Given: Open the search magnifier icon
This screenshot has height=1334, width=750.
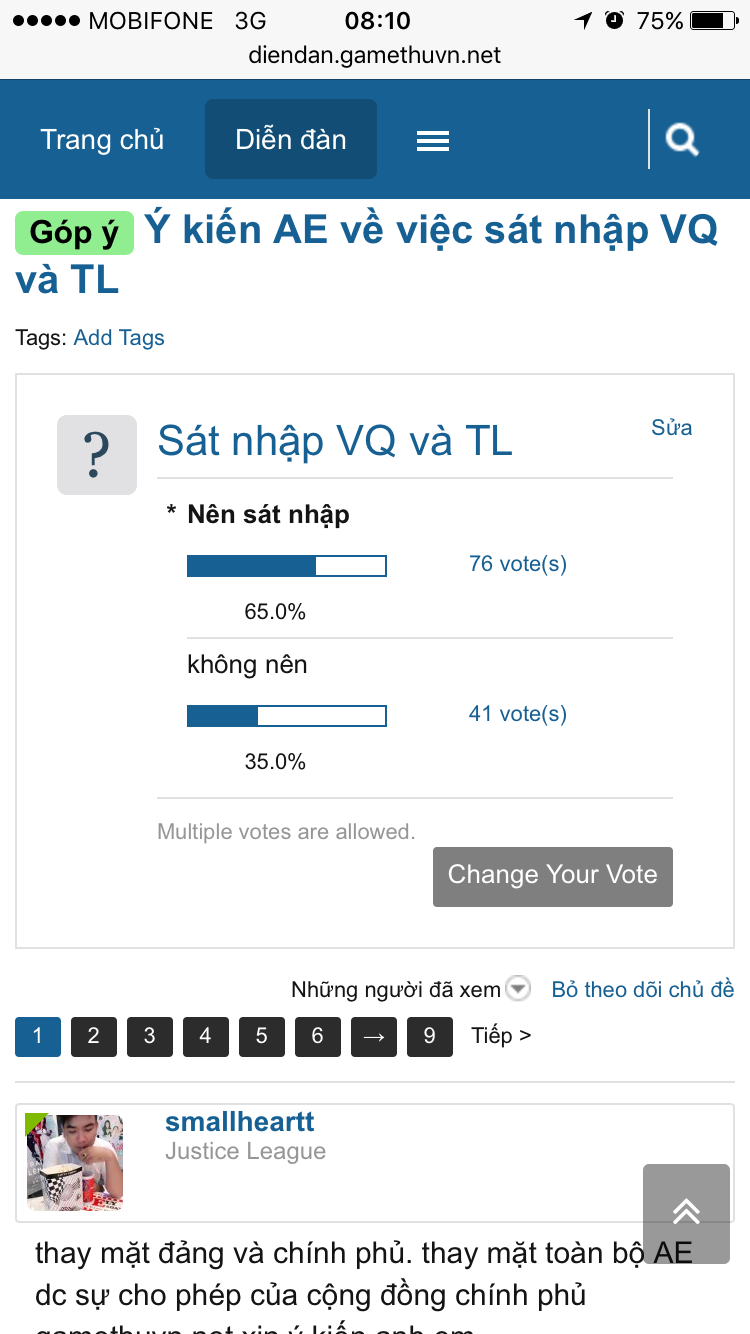Looking at the screenshot, I should (682, 139).
